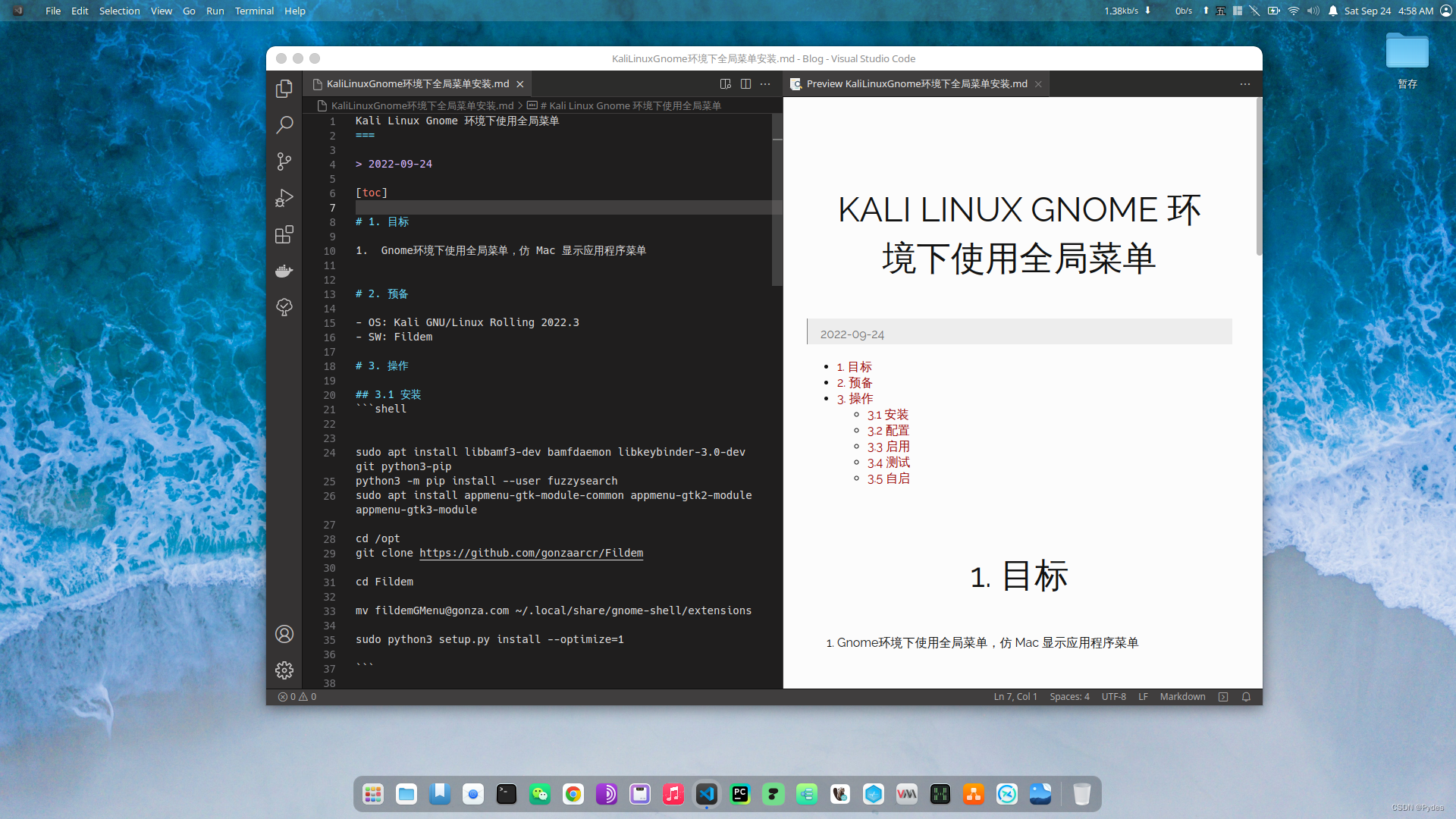Open the editor More Actions ellipsis menu
This screenshot has width=1456, height=819.
coord(764,83)
